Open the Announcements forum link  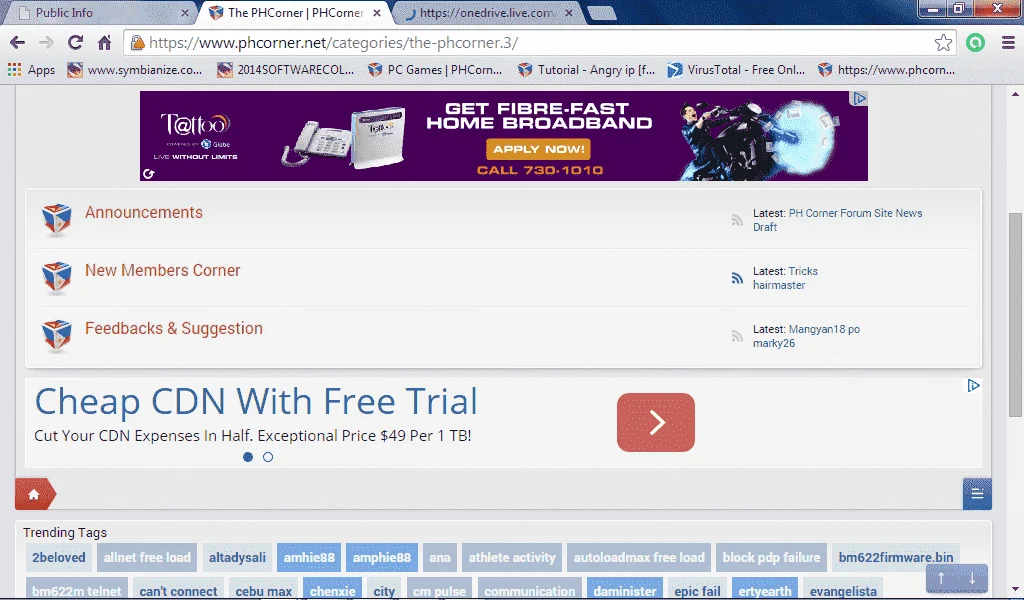click(144, 213)
